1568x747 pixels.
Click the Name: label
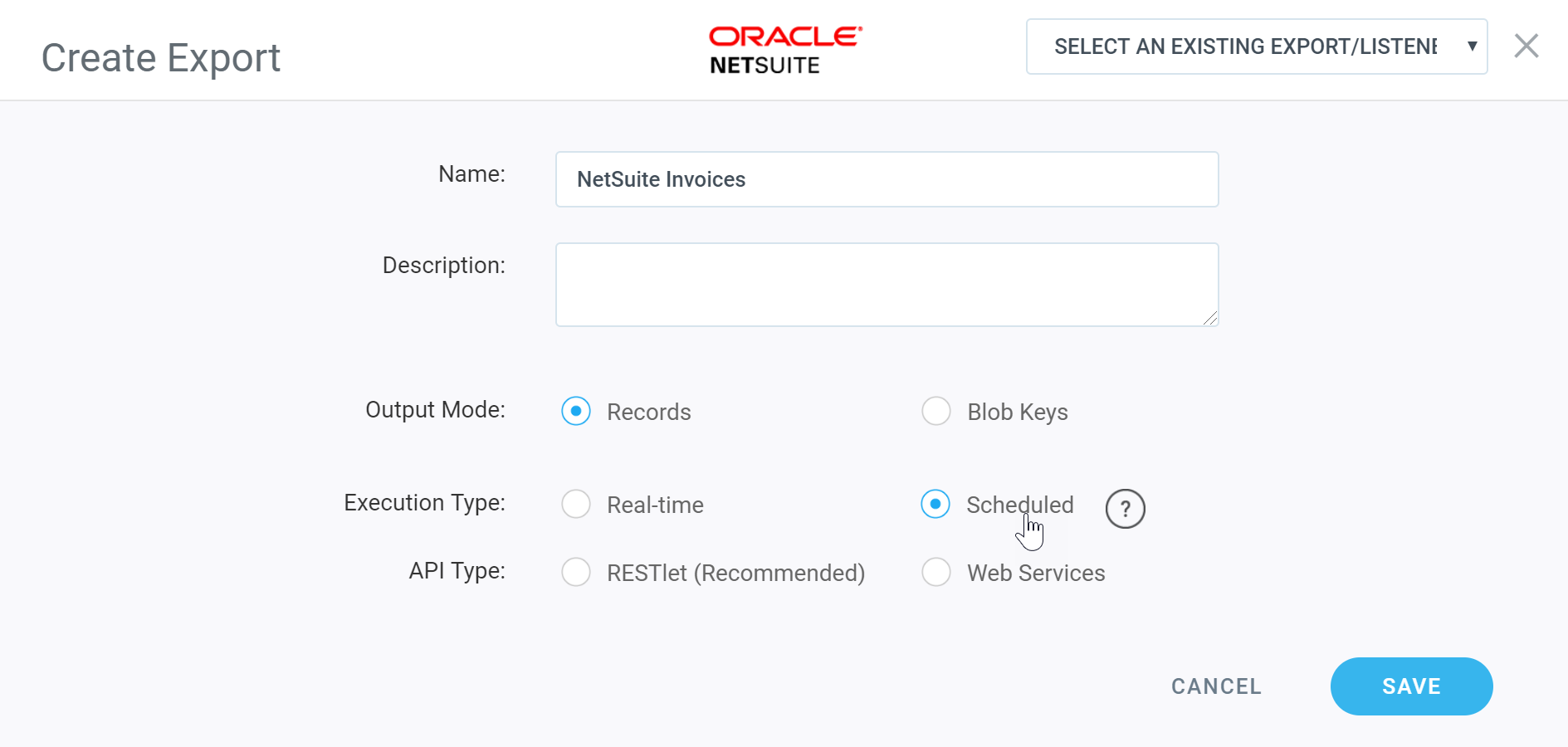click(471, 173)
